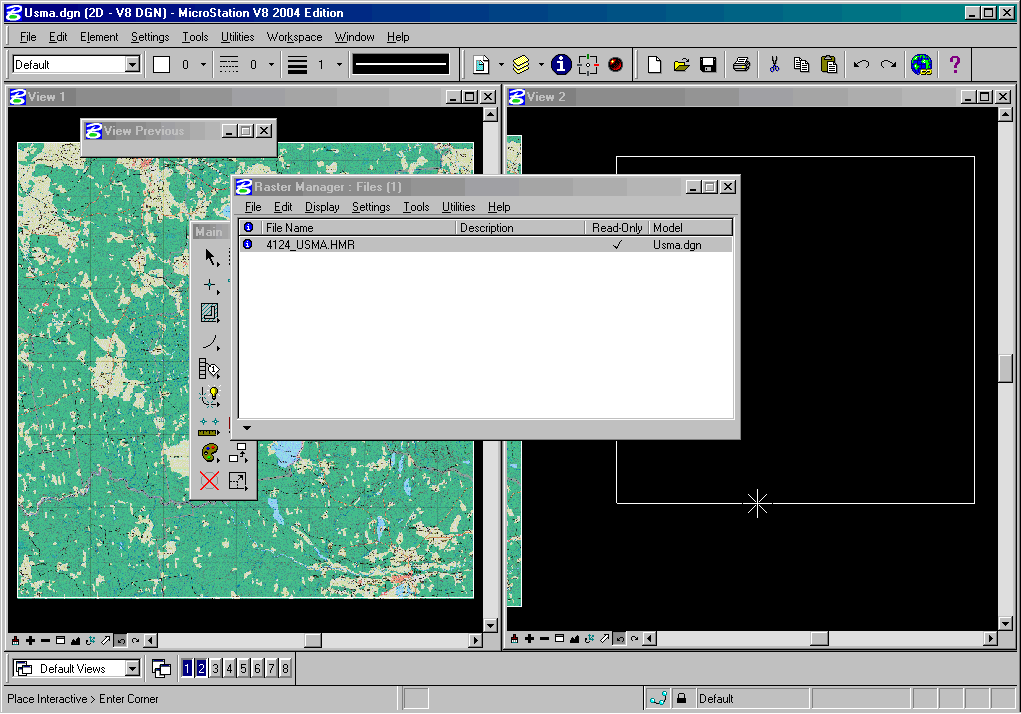This screenshot has width=1021, height=714.
Task: Expand the line weight dropdown arrow
Action: 339,64
